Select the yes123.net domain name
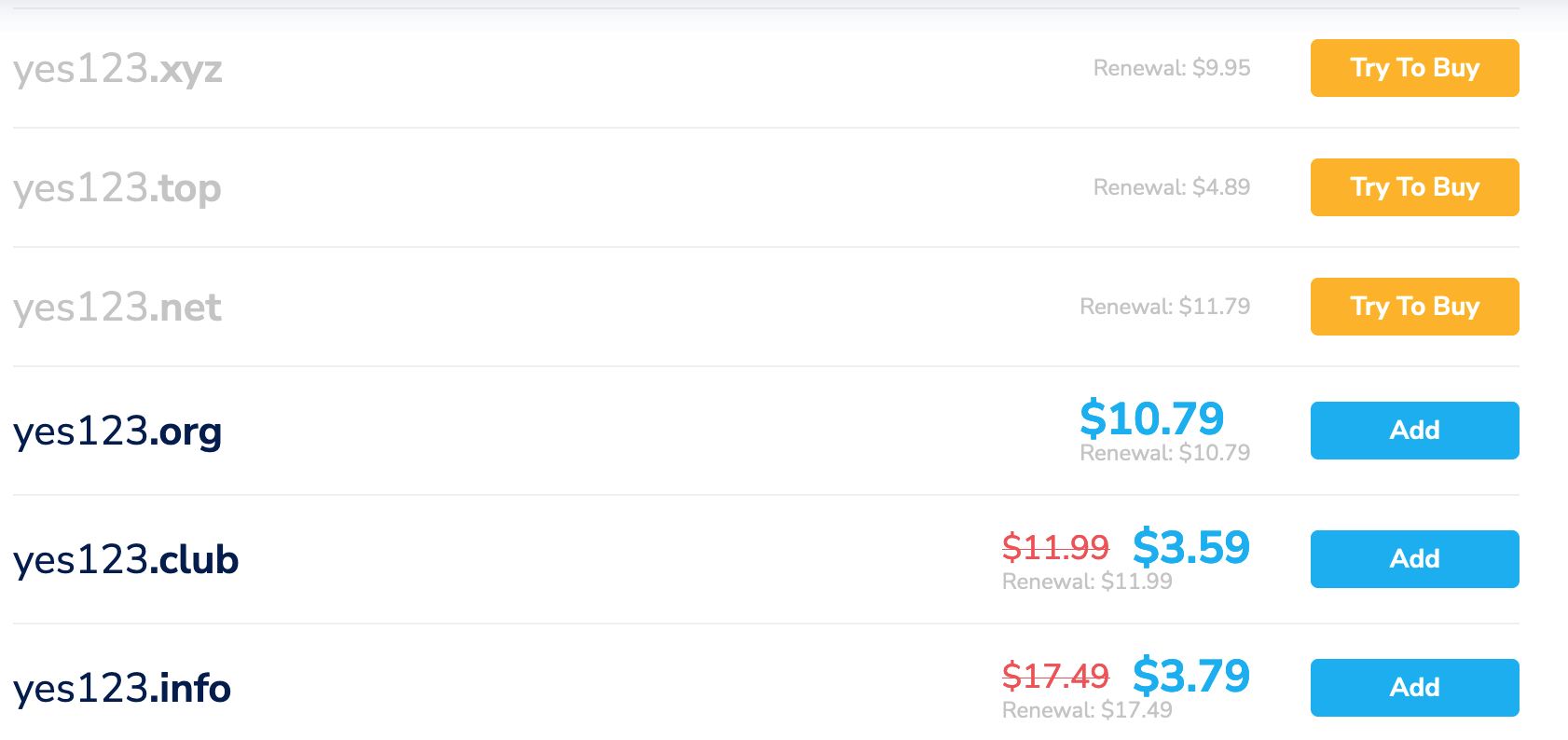1568x740 pixels. 117,308
